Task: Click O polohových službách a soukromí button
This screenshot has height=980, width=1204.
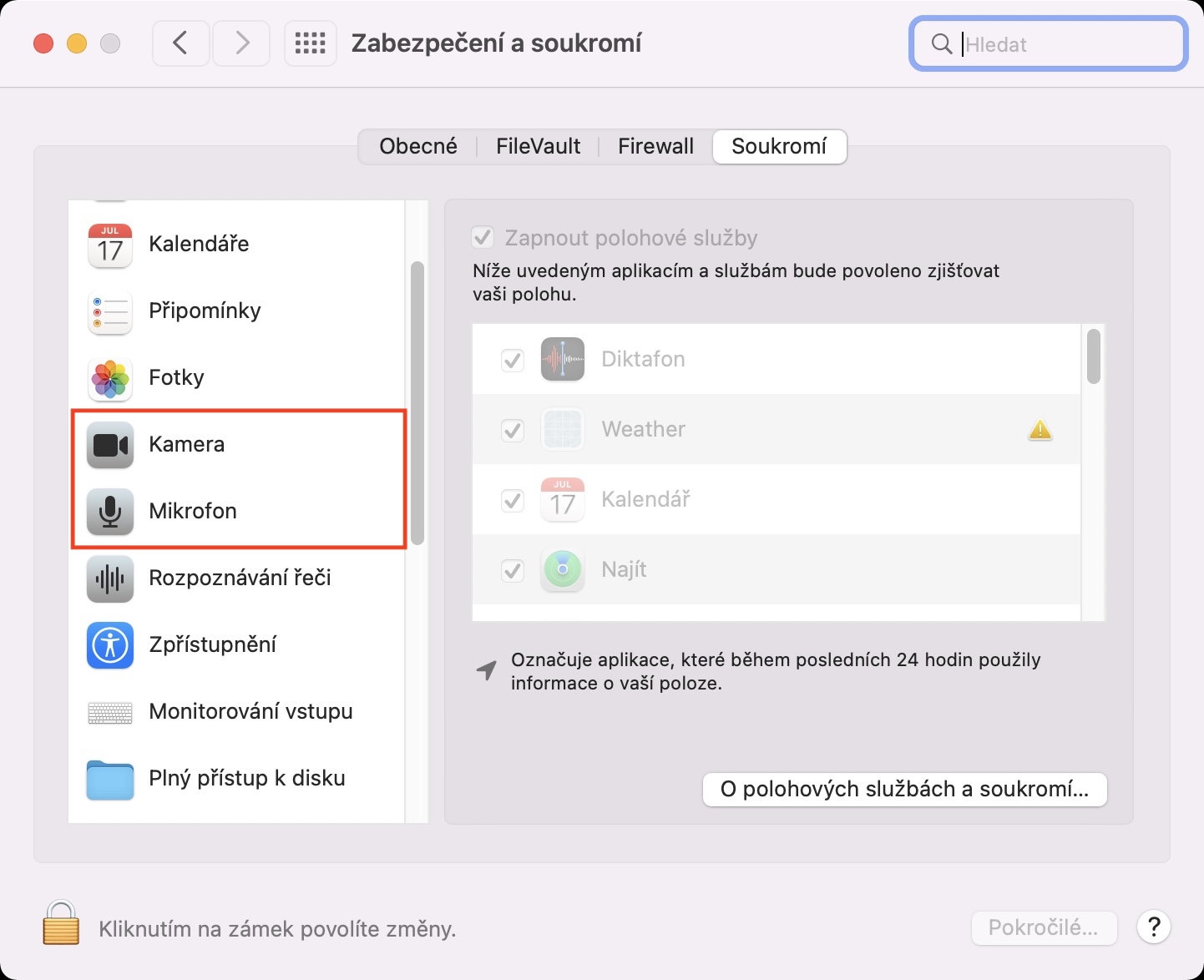Action: tap(904, 790)
